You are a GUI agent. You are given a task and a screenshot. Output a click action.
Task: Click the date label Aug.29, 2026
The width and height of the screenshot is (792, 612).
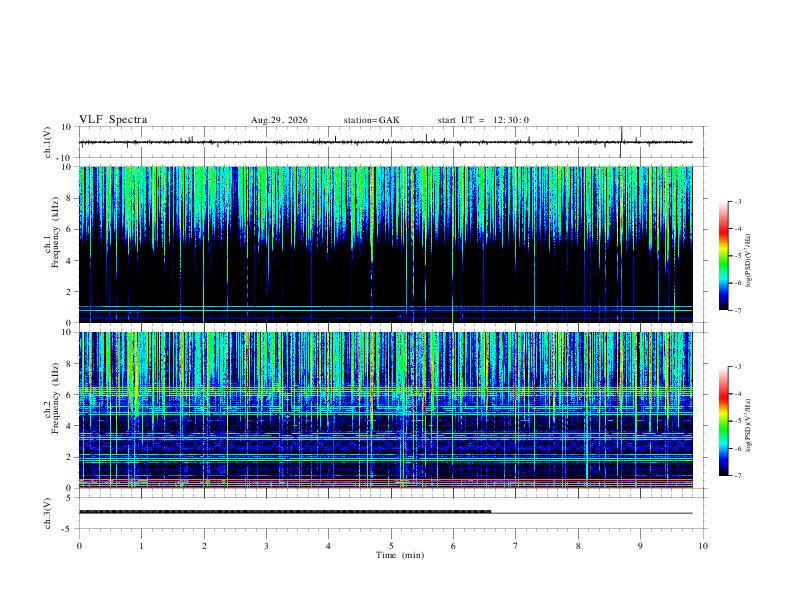(x=279, y=120)
